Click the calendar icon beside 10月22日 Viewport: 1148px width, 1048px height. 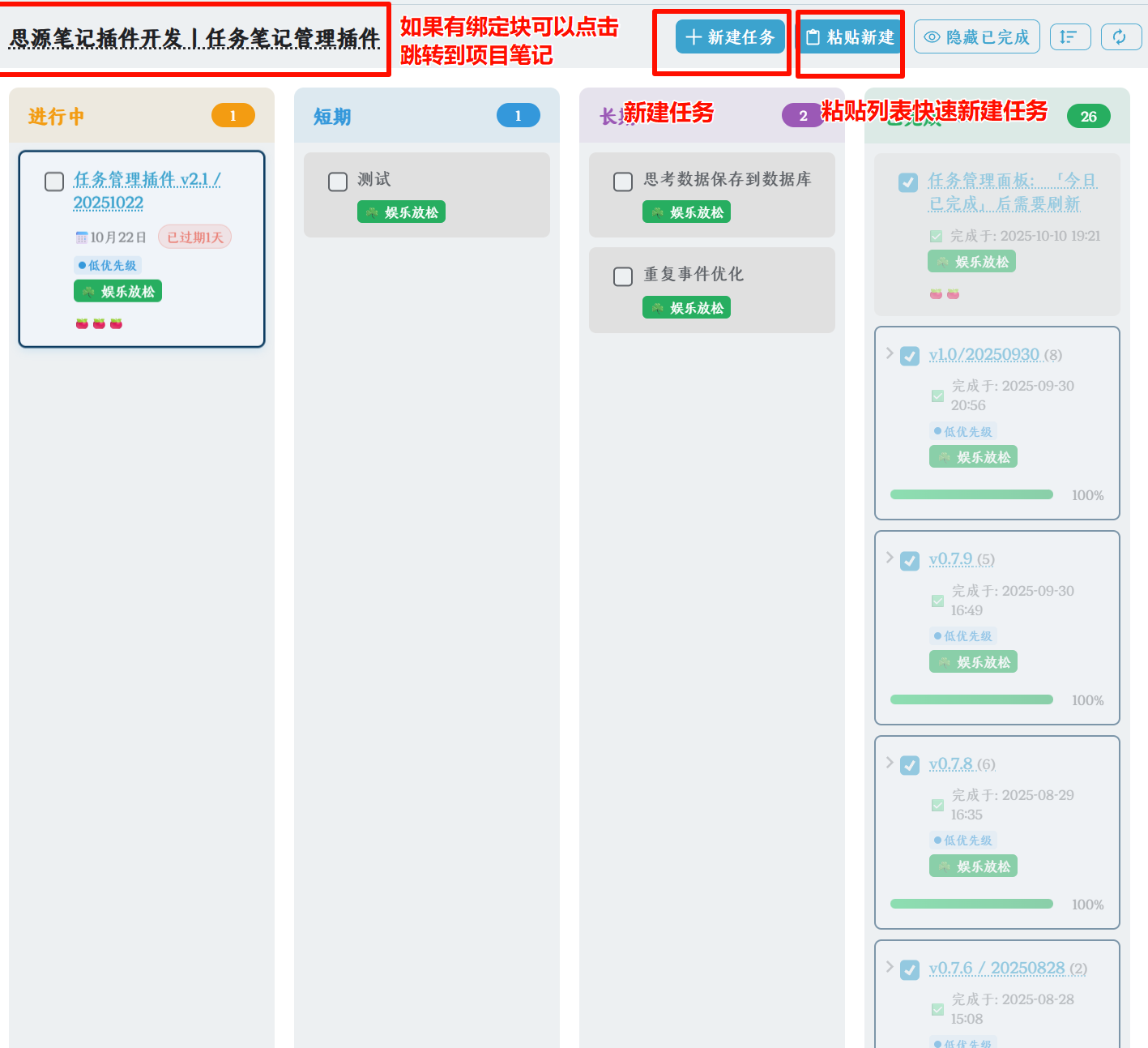pyautogui.click(x=81, y=237)
